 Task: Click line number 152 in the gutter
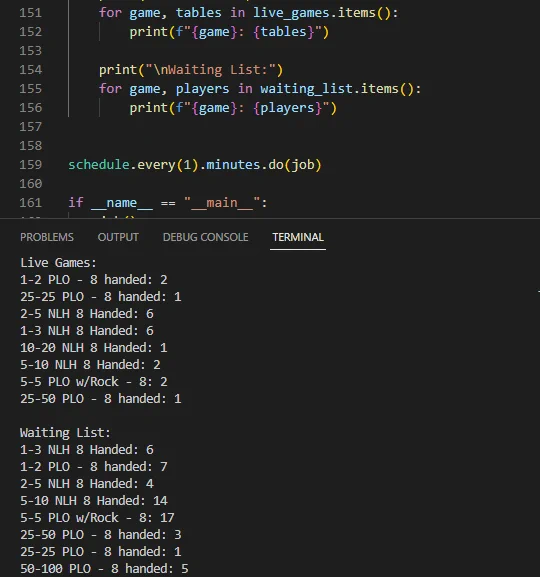(x=31, y=32)
